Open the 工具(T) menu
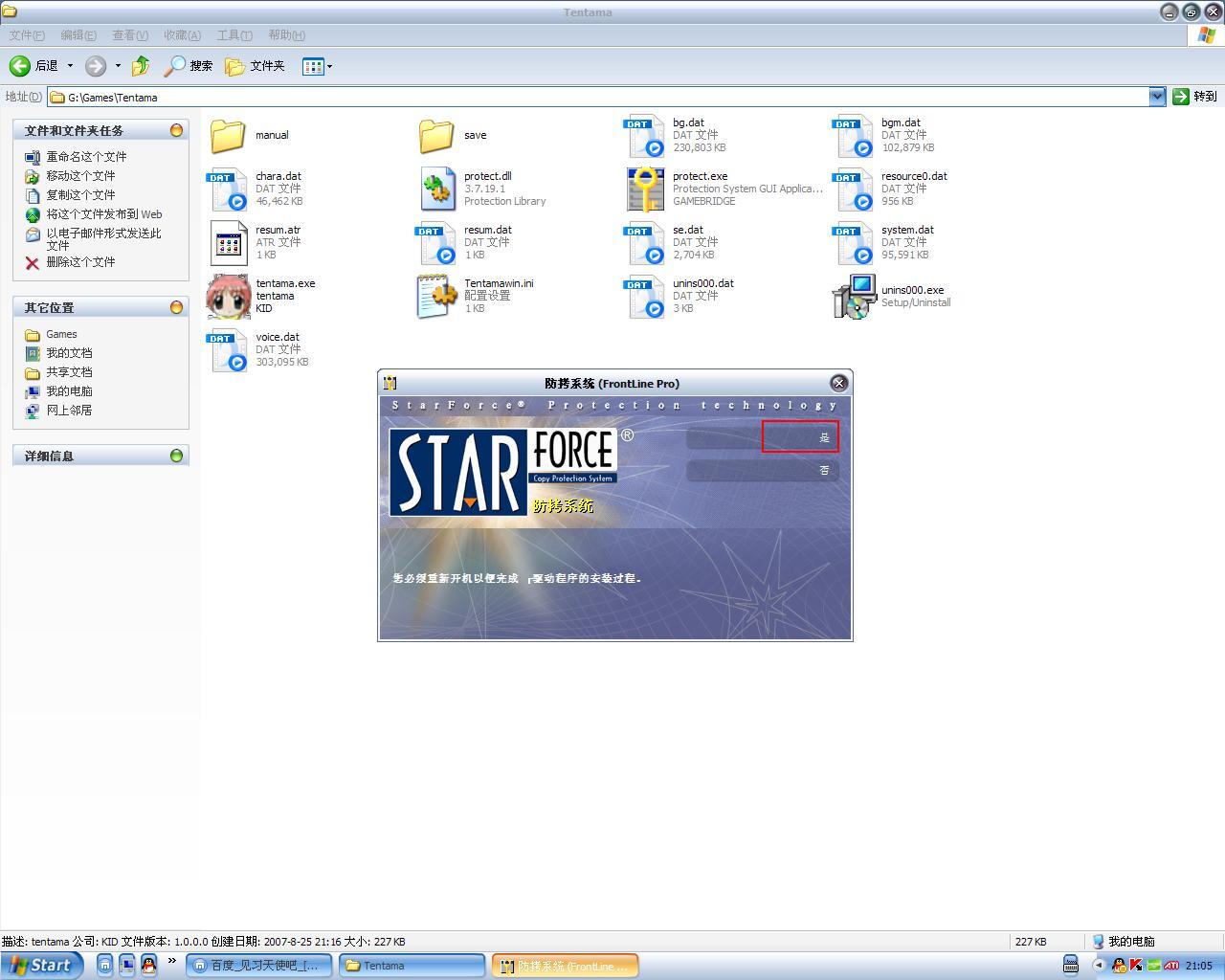Image resolution: width=1225 pixels, height=980 pixels. 234,35
